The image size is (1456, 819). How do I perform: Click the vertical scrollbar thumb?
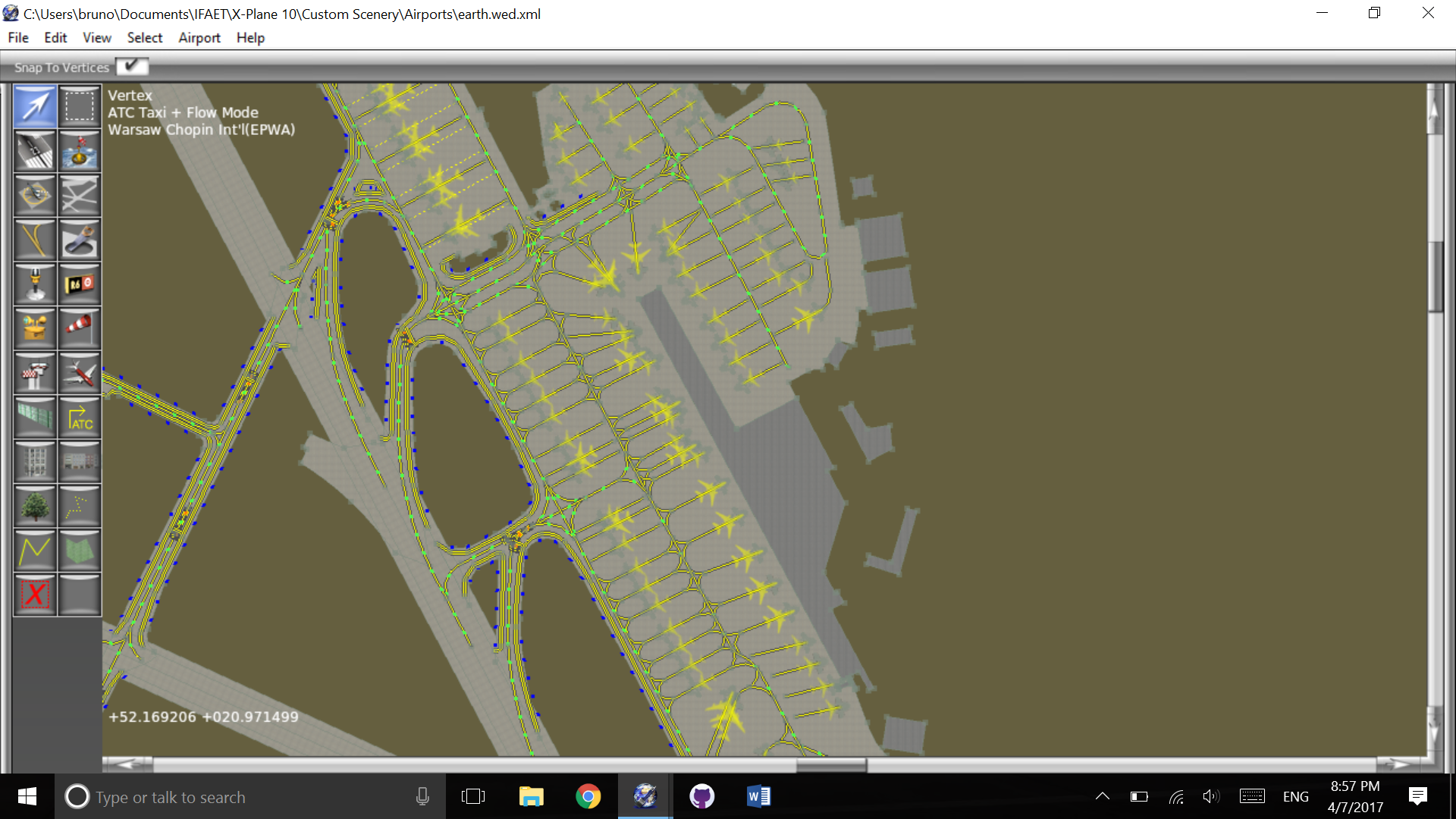(1435, 277)
